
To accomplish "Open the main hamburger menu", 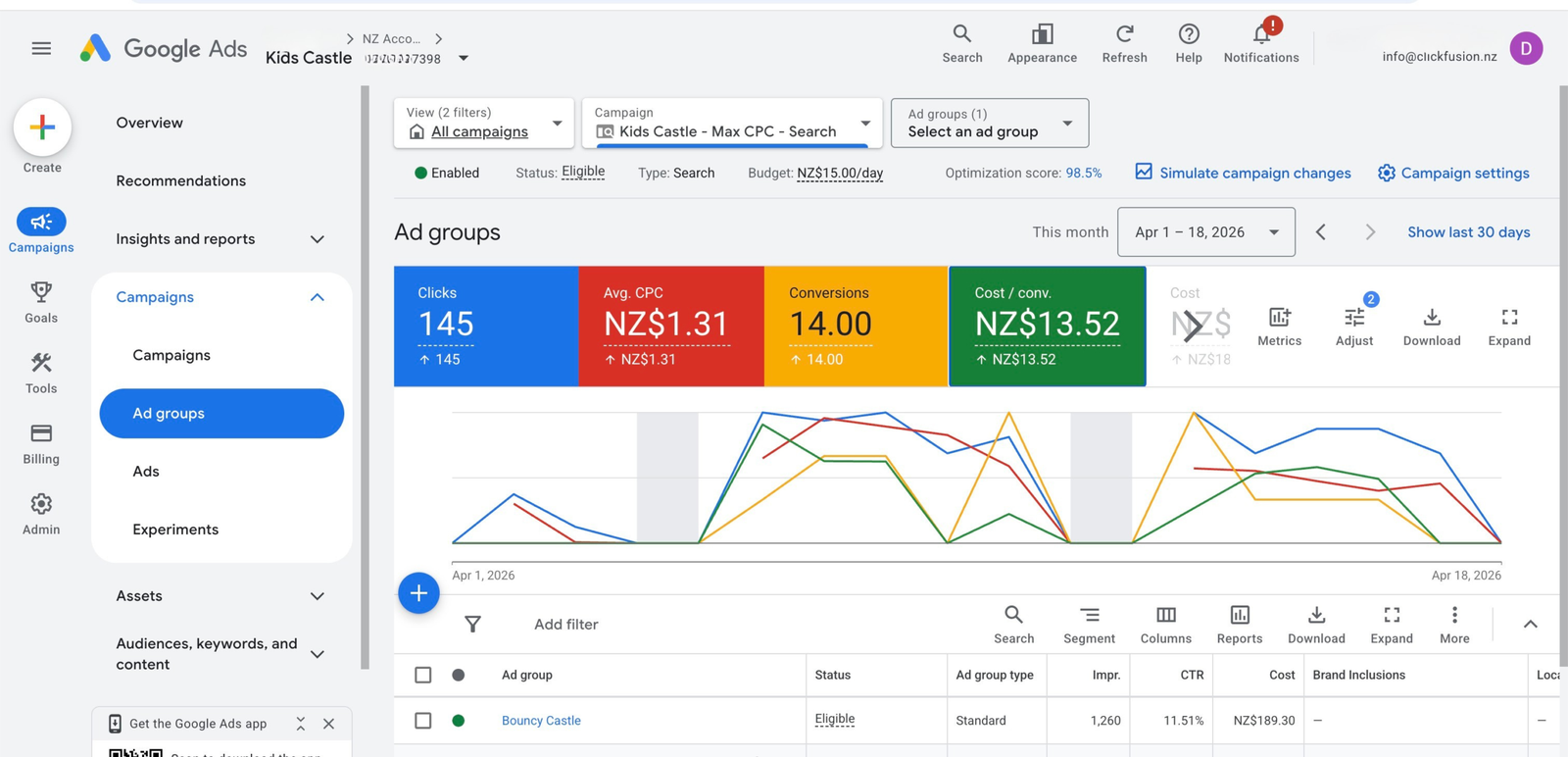I will coord(41,48).
